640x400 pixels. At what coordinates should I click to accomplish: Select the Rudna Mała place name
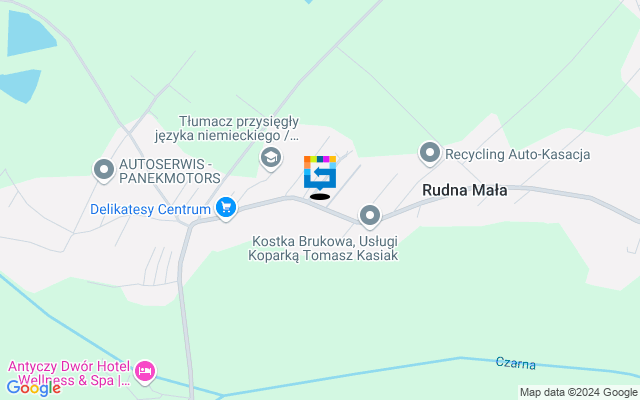[x=464, y=190]
